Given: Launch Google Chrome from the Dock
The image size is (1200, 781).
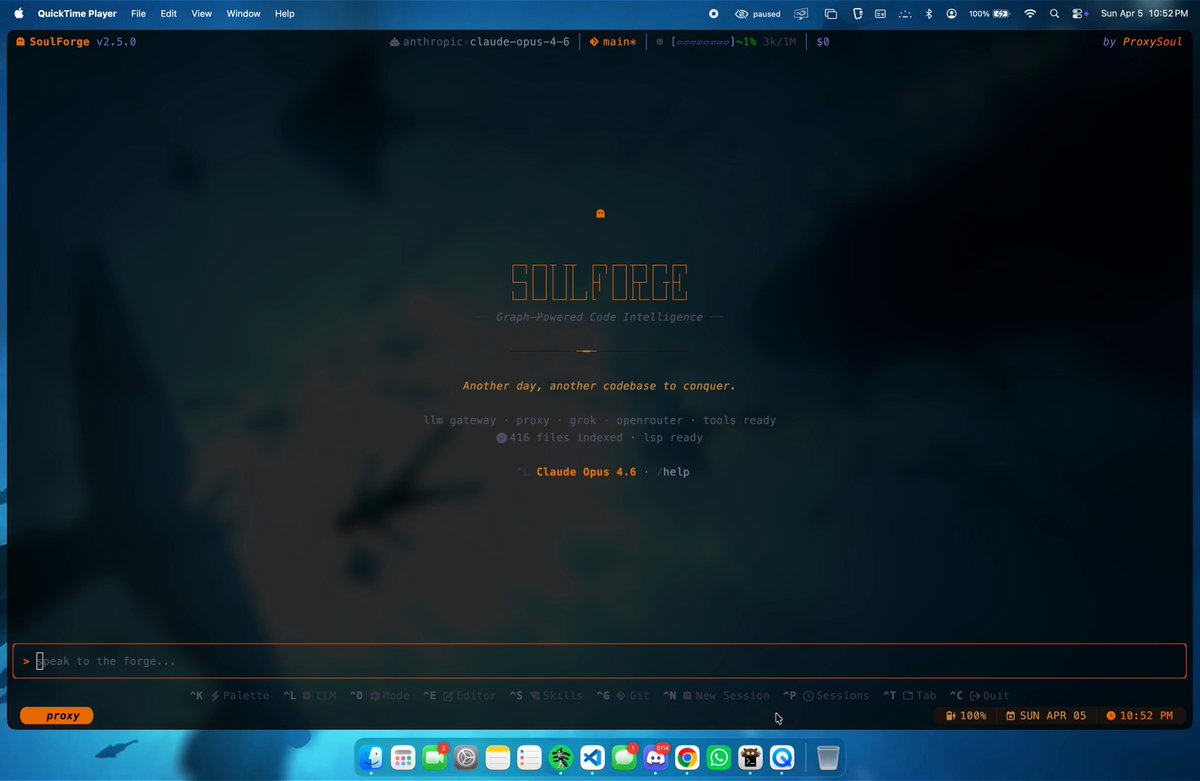Looking at the screenshot, I should 687,759.
